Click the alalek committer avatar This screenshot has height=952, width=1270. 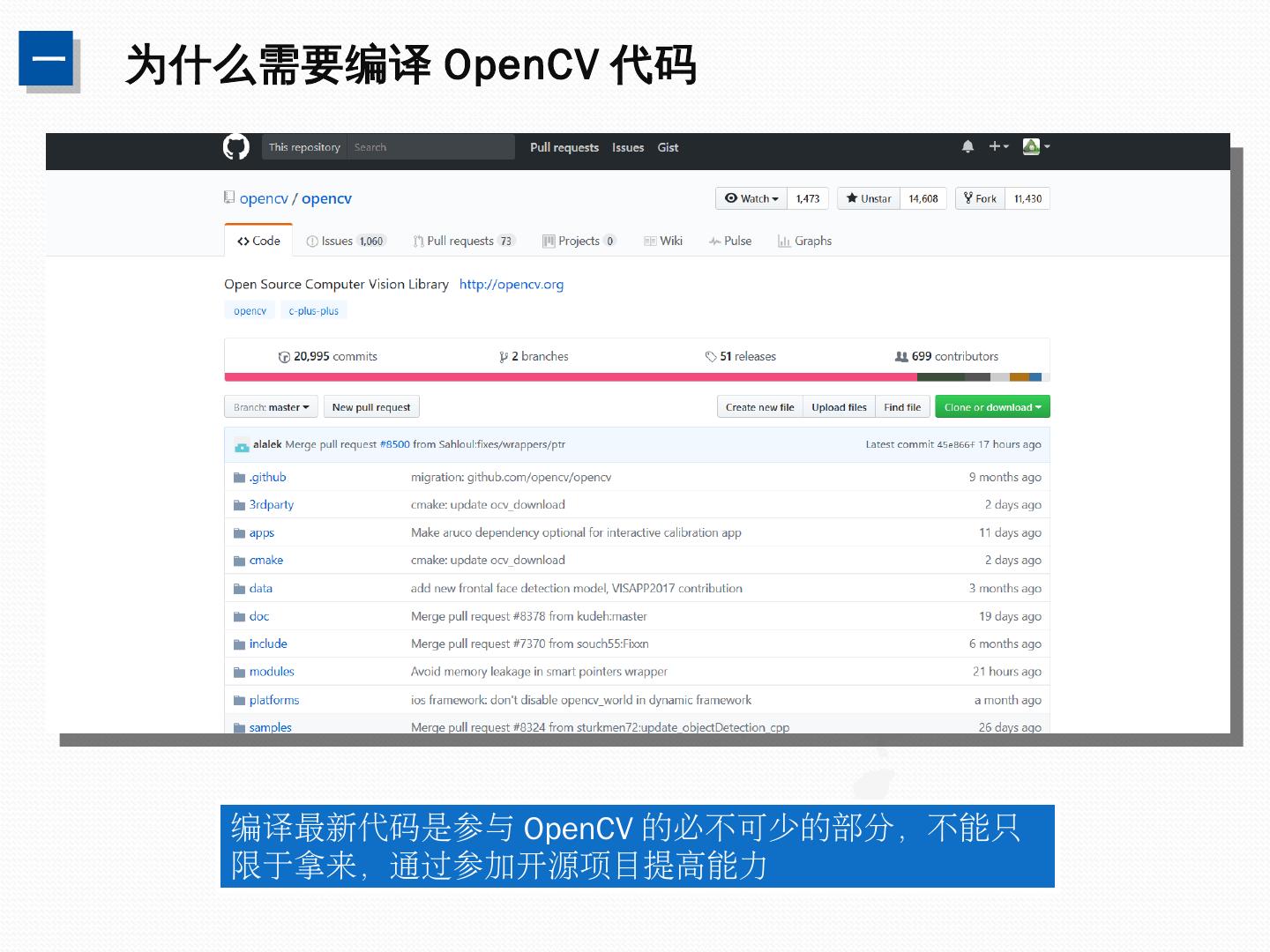[242, 445]
